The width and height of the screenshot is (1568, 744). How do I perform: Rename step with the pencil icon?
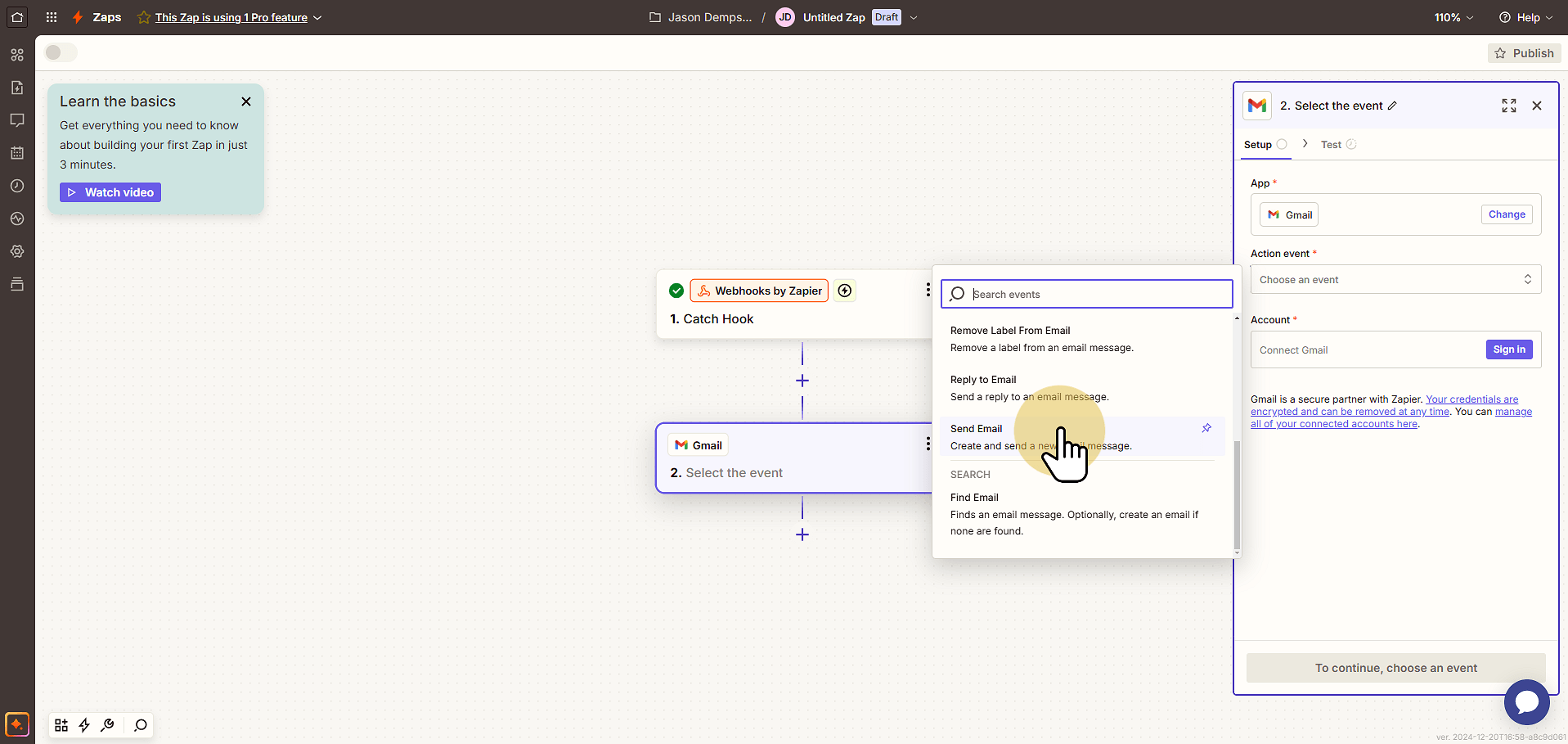point(1392,106)
